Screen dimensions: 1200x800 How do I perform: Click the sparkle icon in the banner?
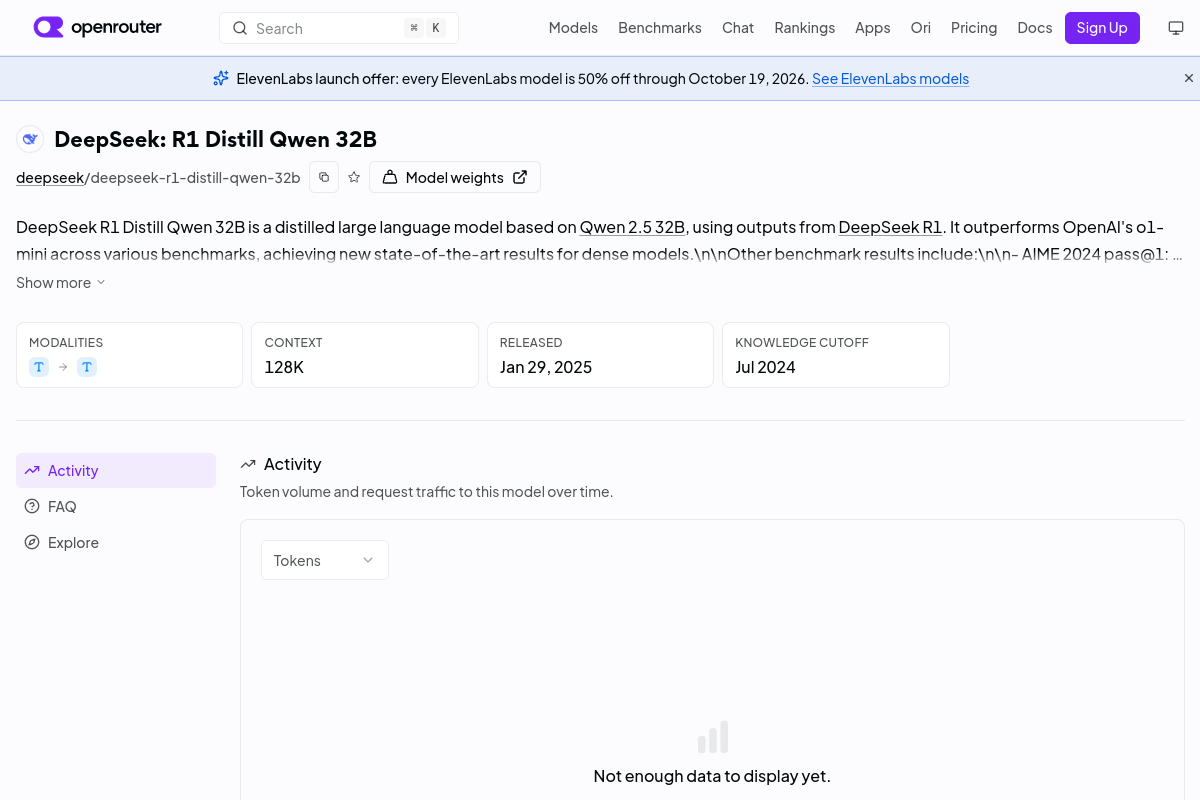(221, 78)
